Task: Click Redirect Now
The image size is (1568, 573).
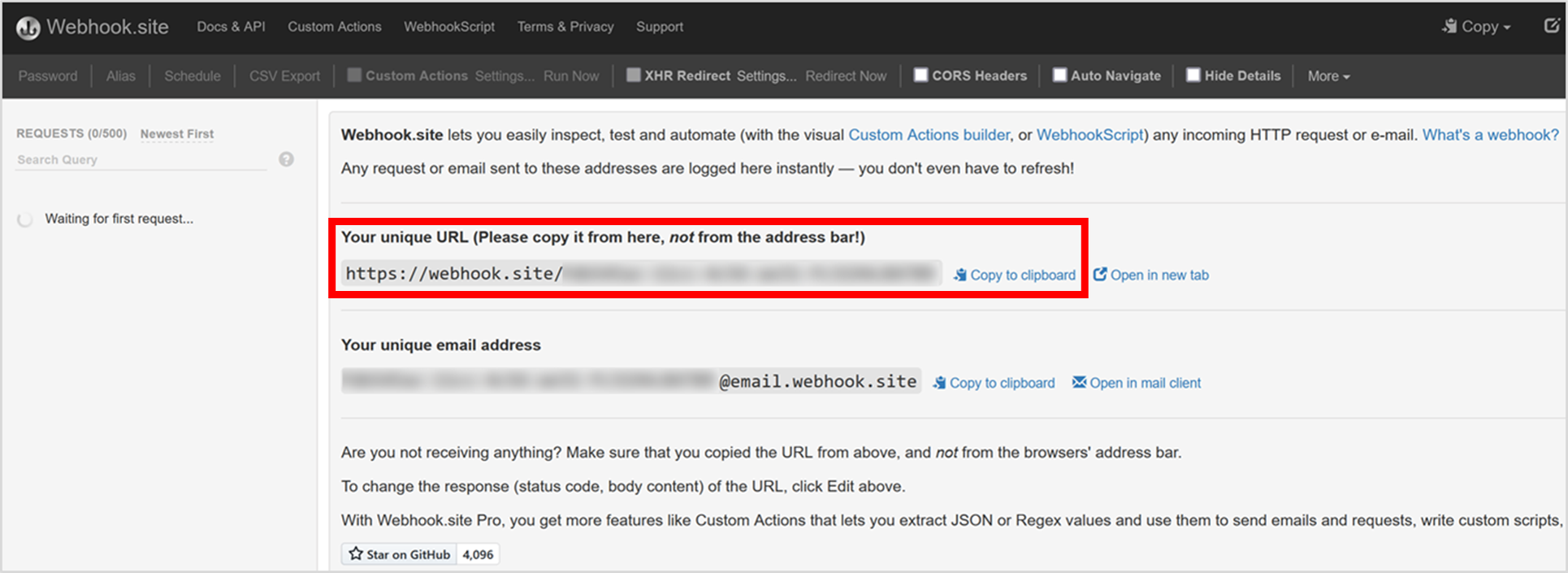Action: click(846, 76)
